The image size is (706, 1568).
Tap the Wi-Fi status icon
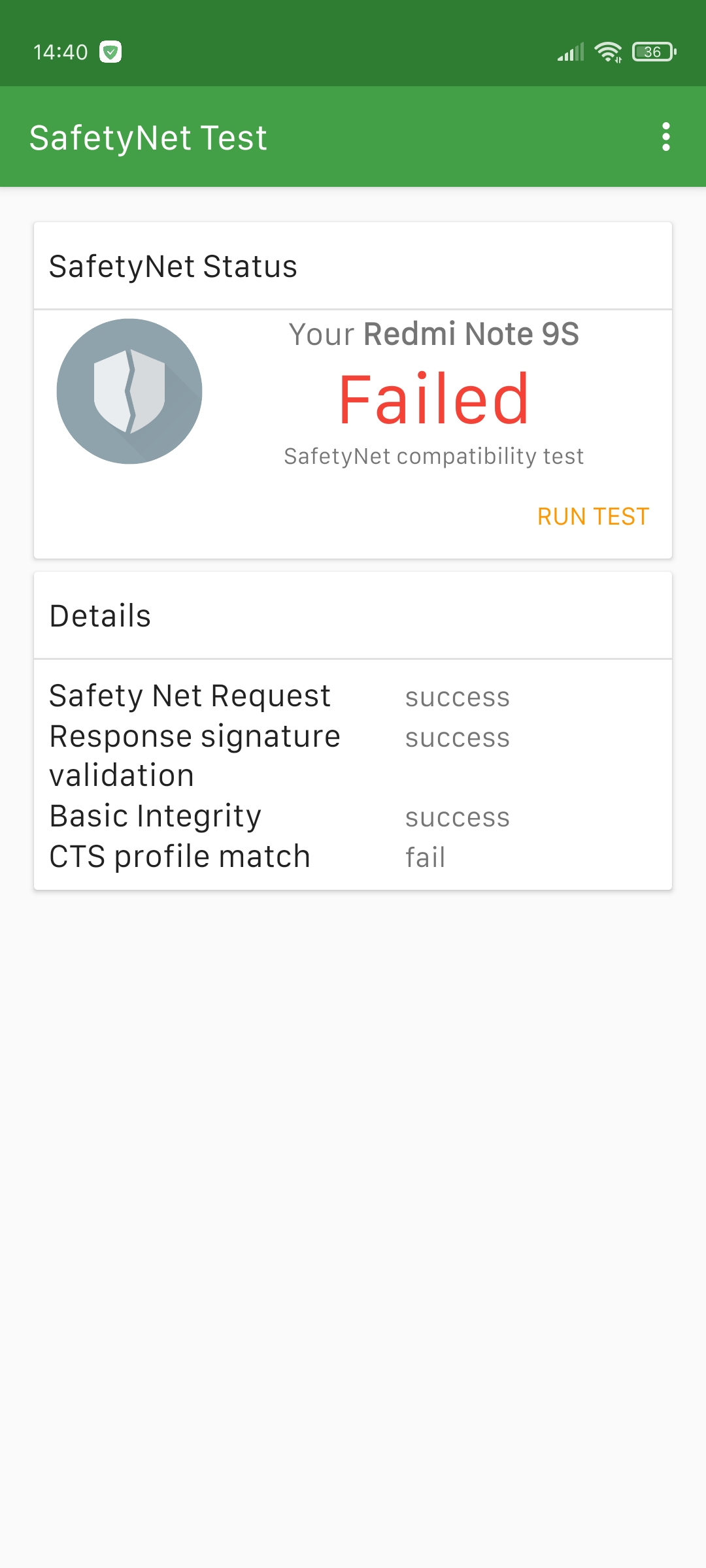(x=608, y=52)
